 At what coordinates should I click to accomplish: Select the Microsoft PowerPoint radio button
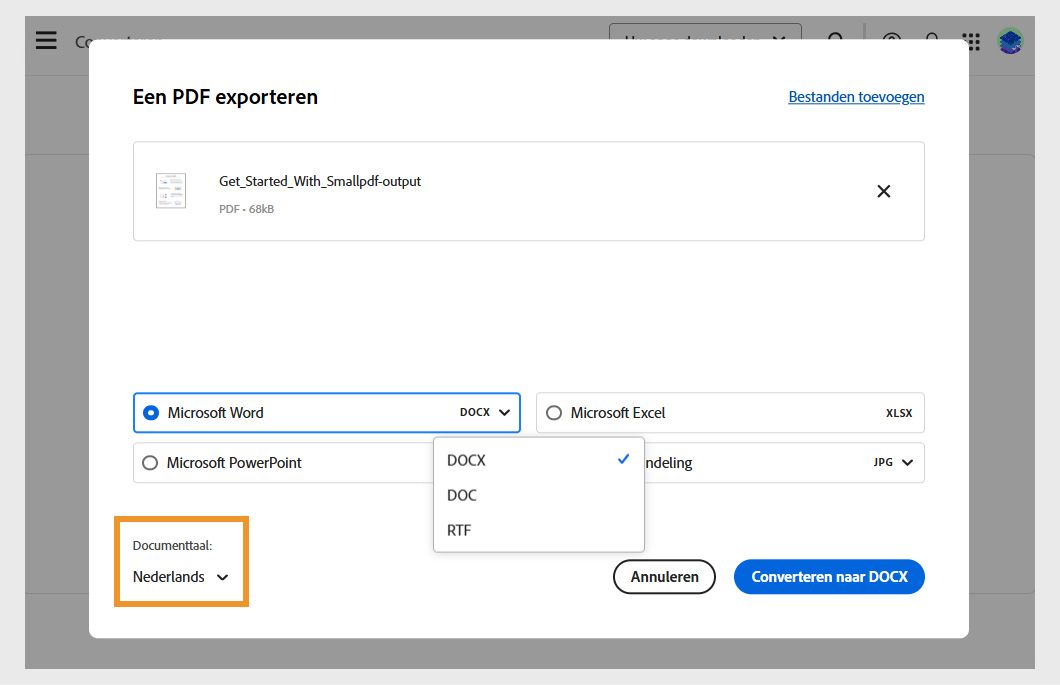pos(151,462)
